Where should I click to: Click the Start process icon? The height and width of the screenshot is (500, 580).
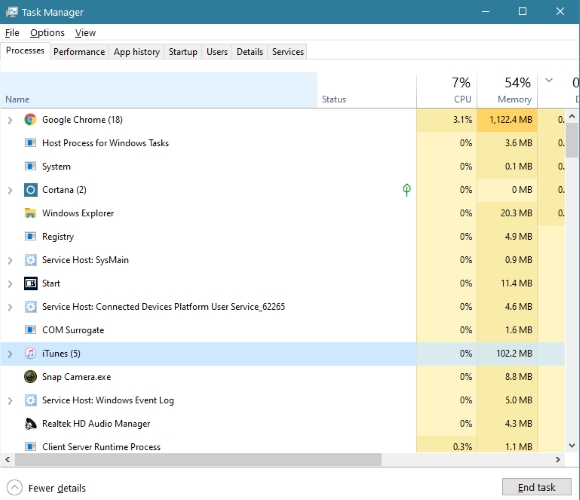pos(31,284)
